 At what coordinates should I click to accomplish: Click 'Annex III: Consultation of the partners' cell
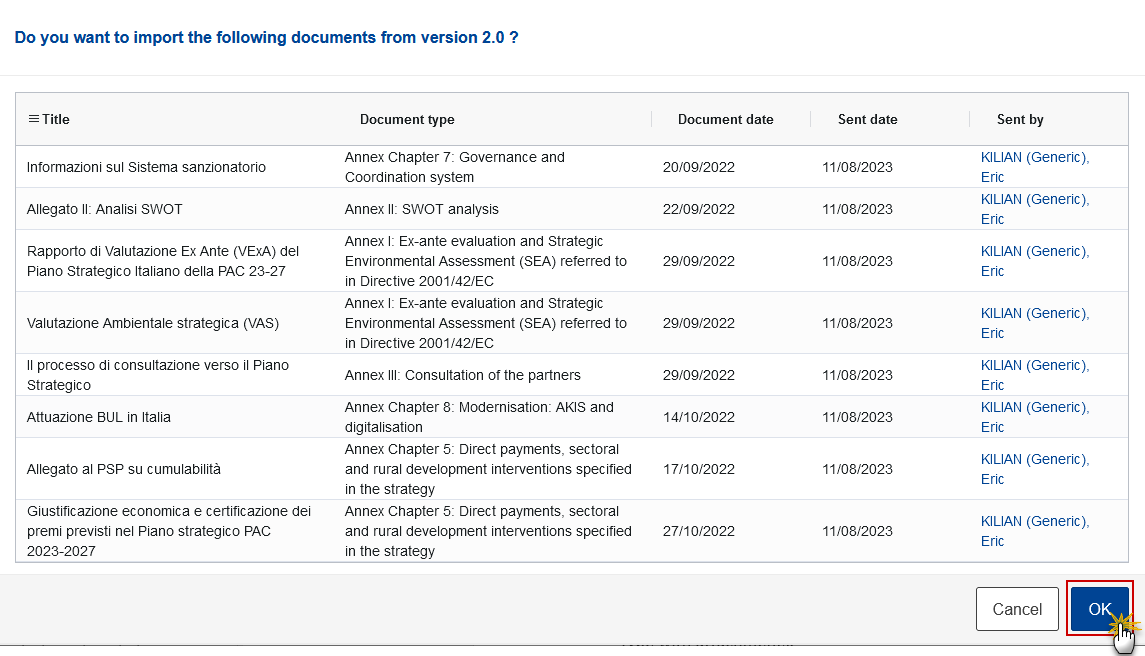point(462,375)
